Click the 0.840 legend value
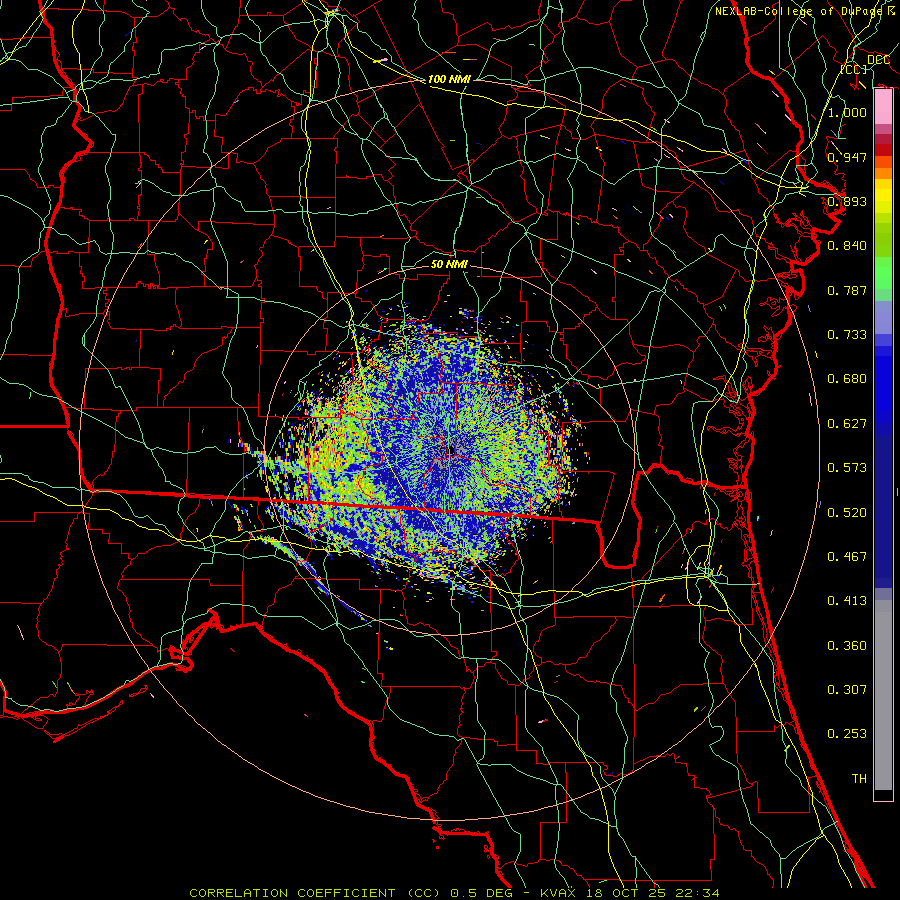 [847, 246]
